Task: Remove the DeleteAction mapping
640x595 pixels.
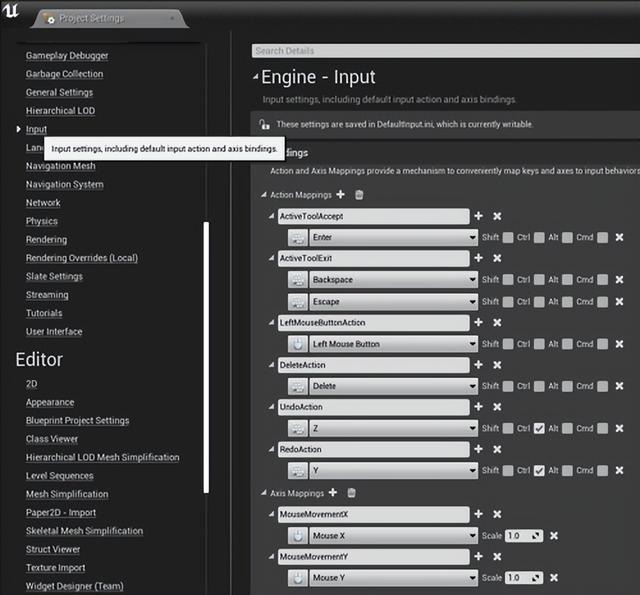Action: (x=497, y=365)
